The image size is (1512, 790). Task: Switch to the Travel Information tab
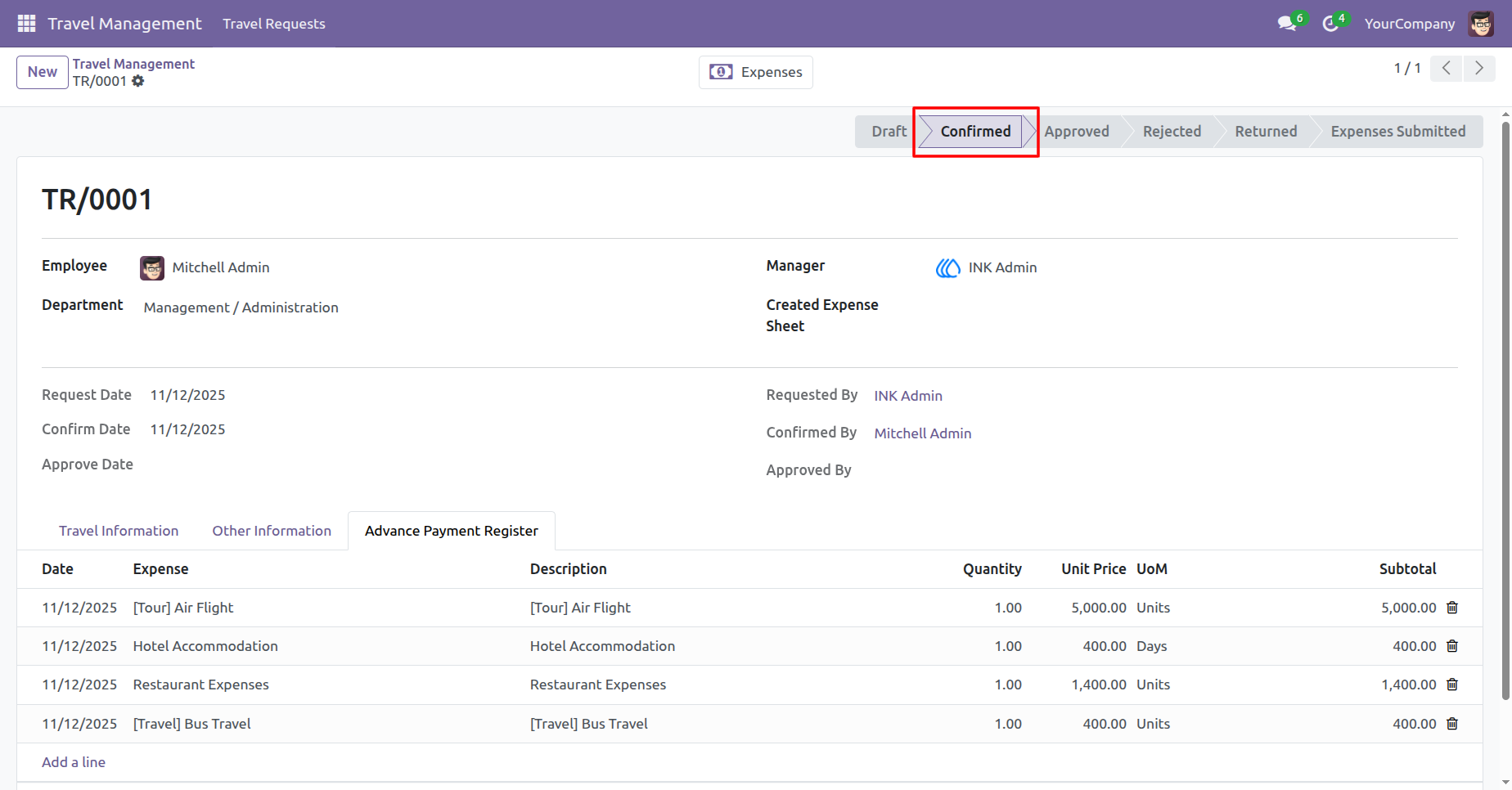pyautogui.click(x=119, y=531)
